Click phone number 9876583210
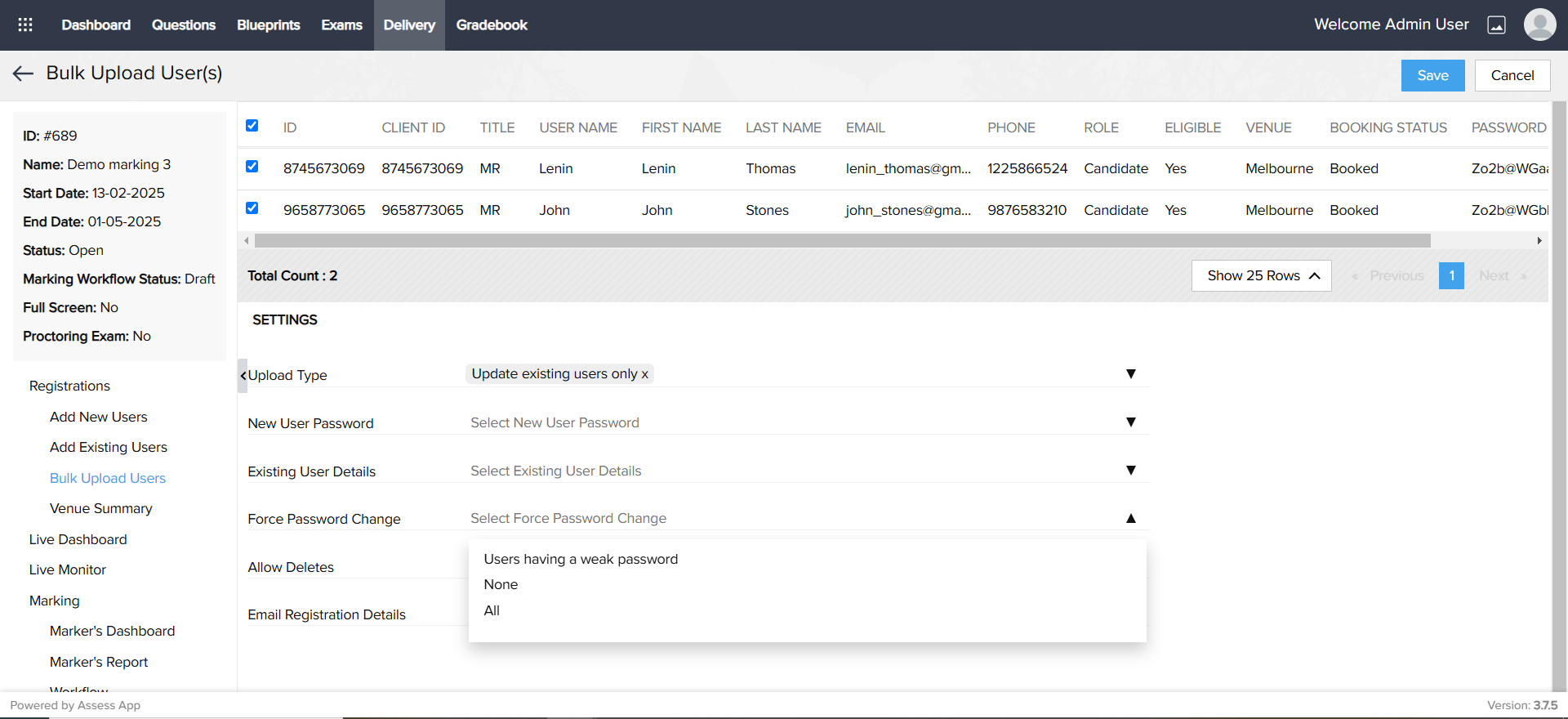 (x=1027, y=210)
